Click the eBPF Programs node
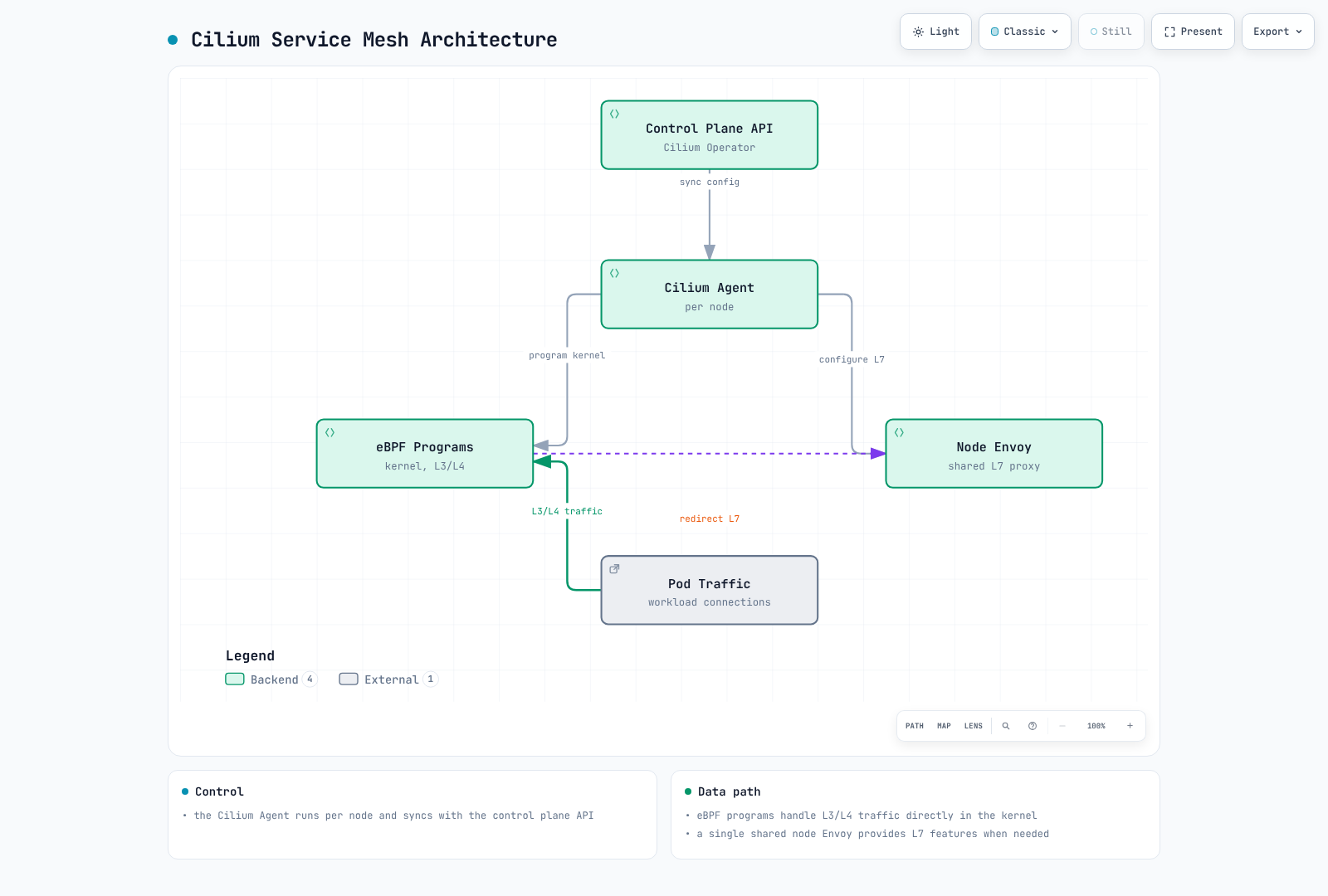Image resolution: width=1328 pixels, height=896 pixels. click(x=425, y=454)
